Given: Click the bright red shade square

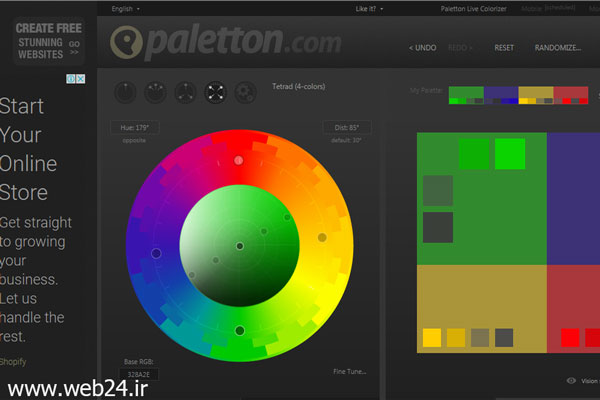Looking at the screenshot, I should pos(570,338).
